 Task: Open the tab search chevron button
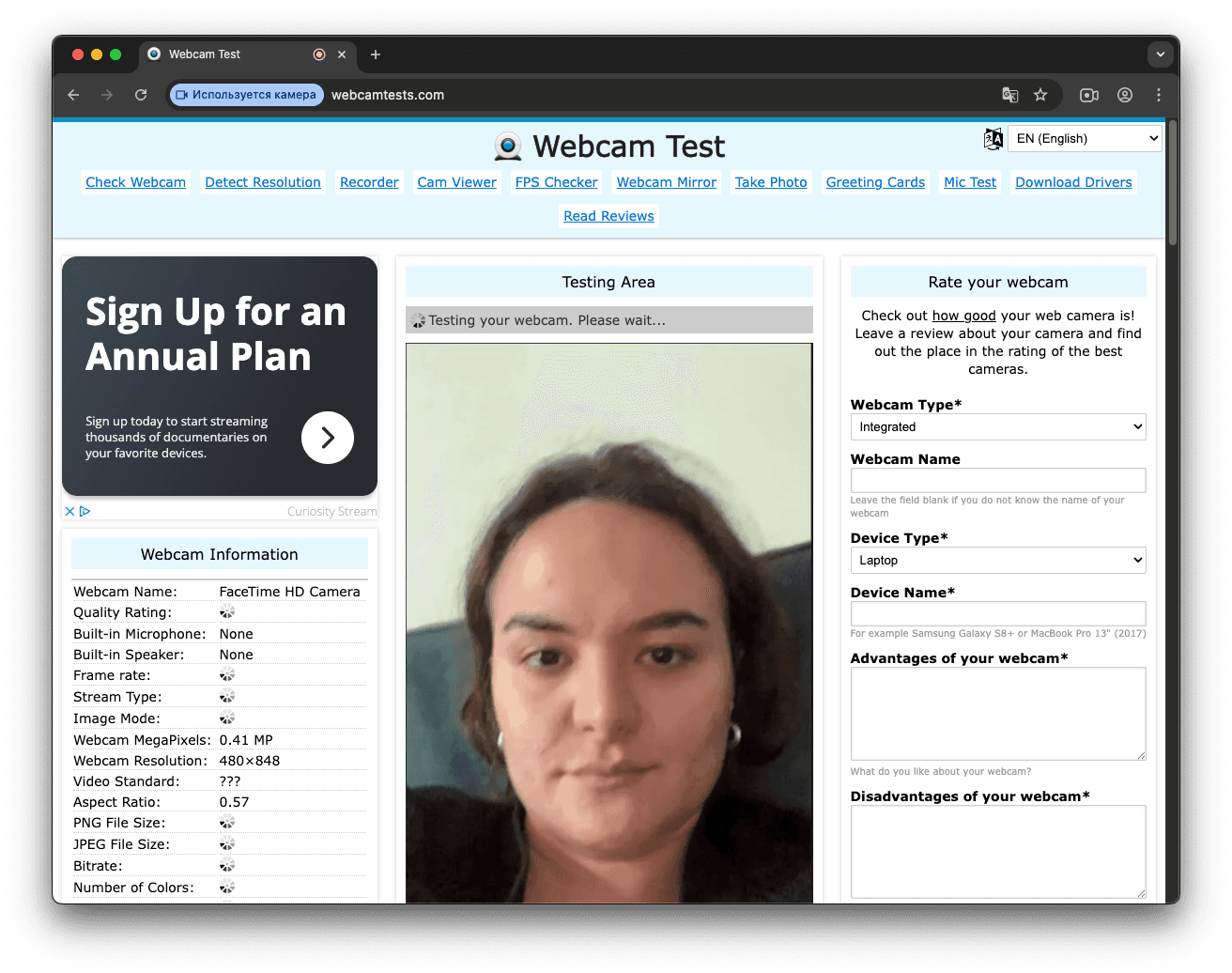(x=1161, y=54)
